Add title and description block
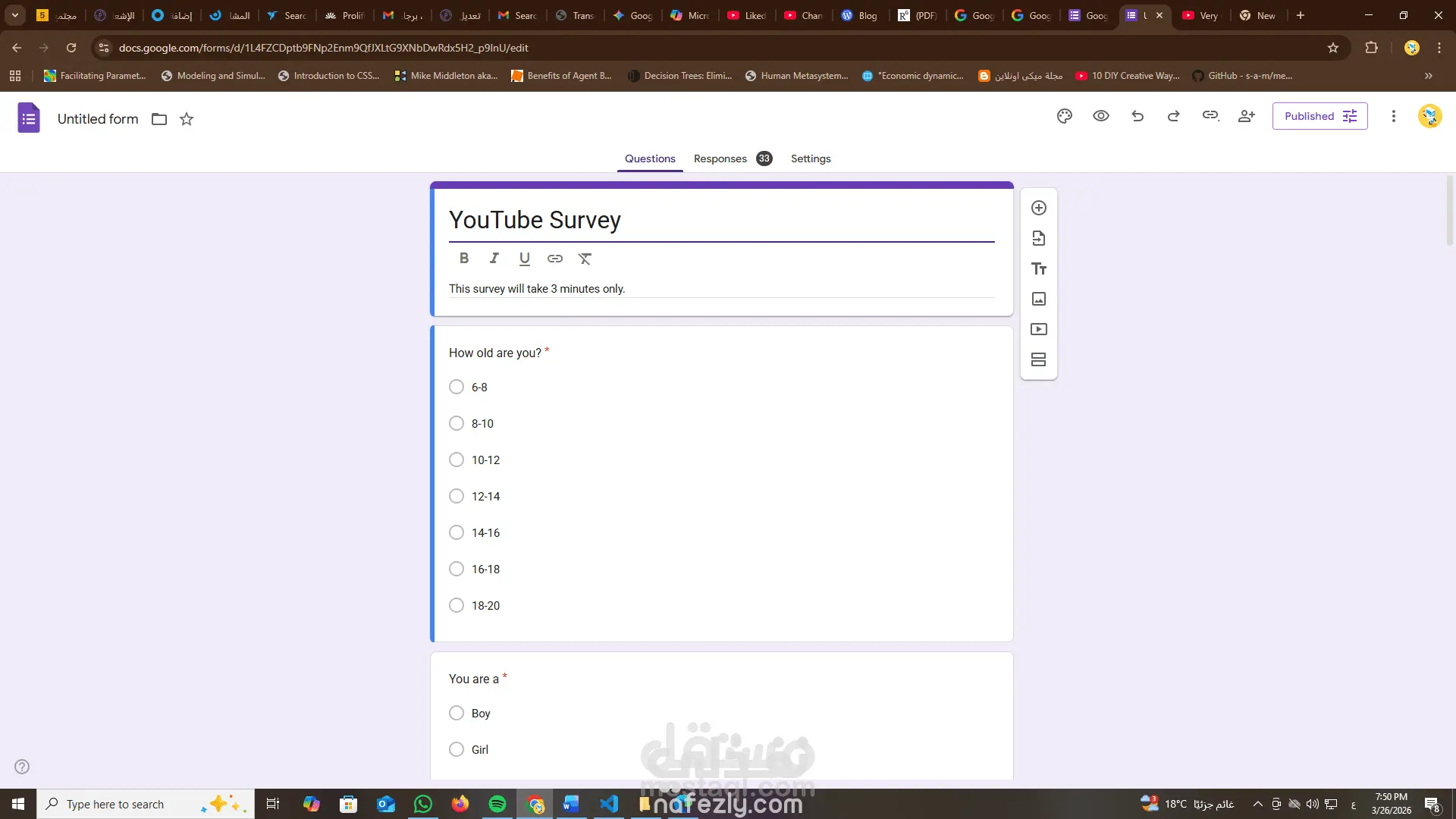Image resolution: width=1456 pixels, height=819 pixels. point(1039,268)
